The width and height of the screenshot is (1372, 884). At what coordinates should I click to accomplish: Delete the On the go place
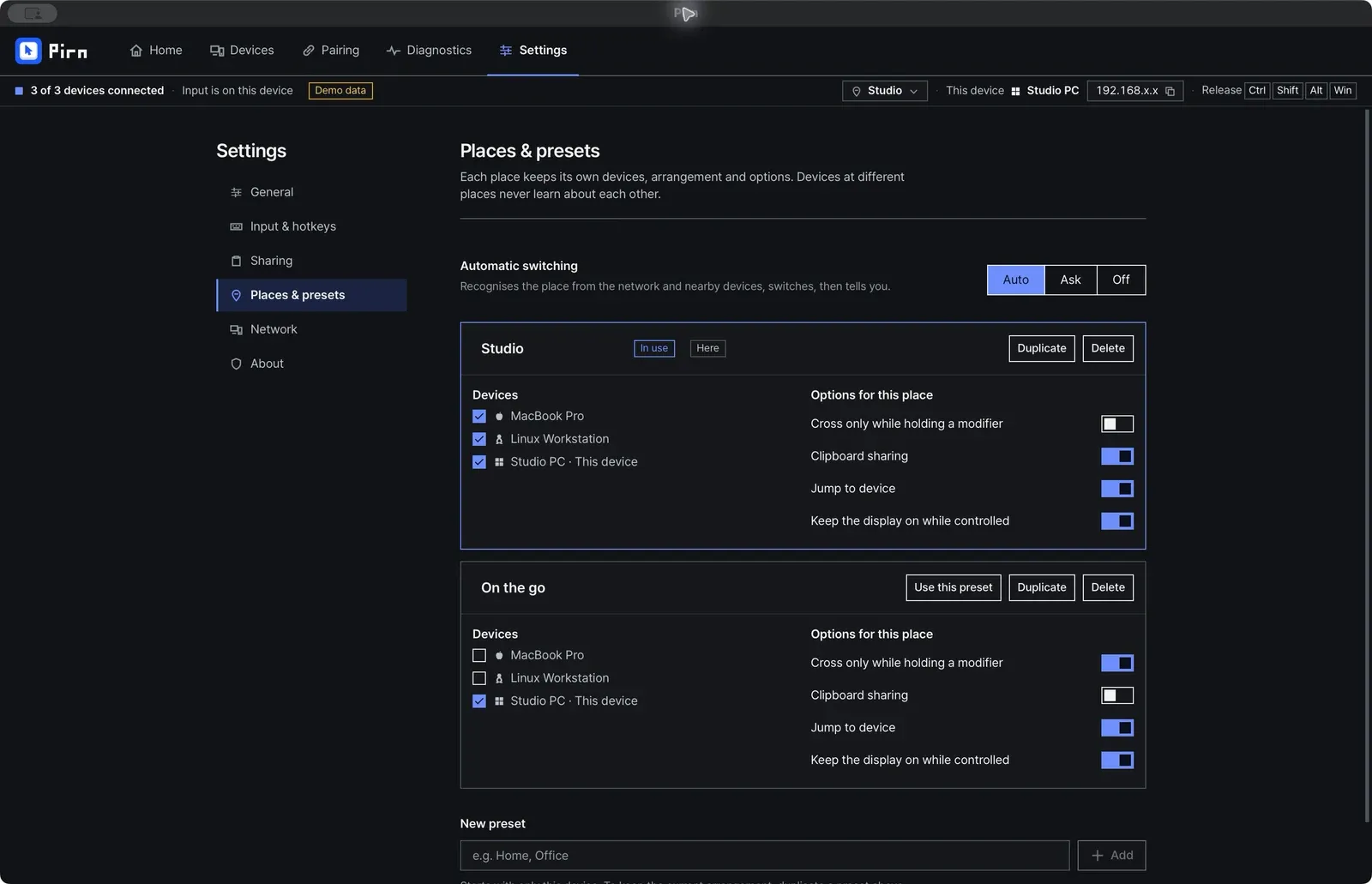tap(1108, 587)
